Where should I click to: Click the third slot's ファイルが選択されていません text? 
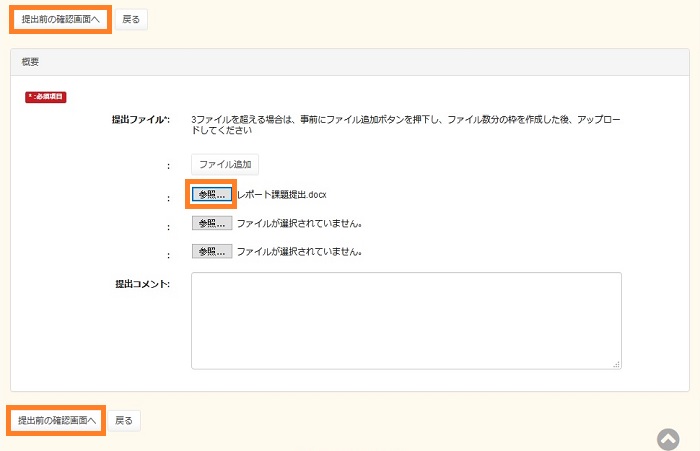click(299, 251)
